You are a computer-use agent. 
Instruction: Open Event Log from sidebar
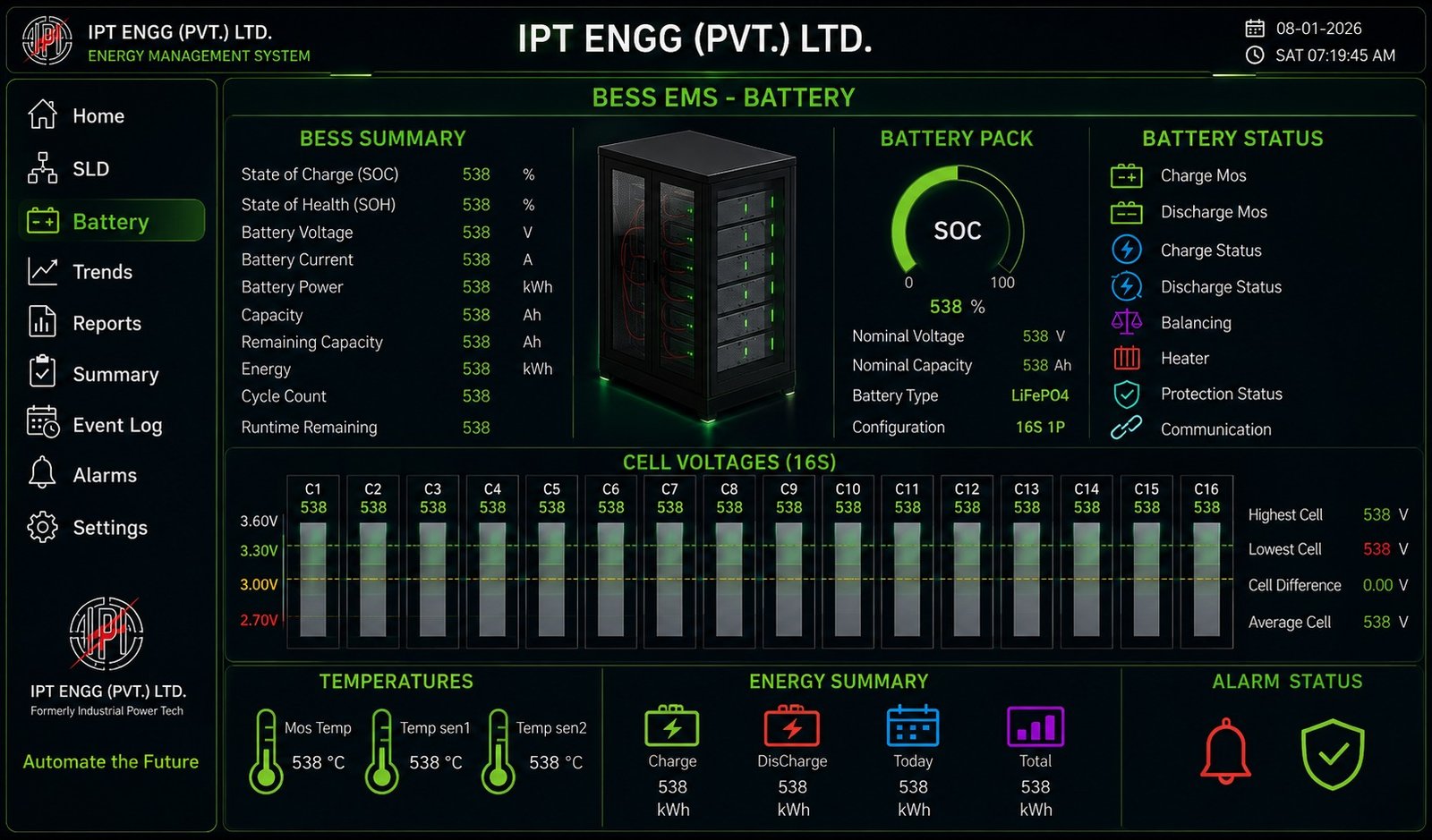pyautogui.click(x=112, y=425)
